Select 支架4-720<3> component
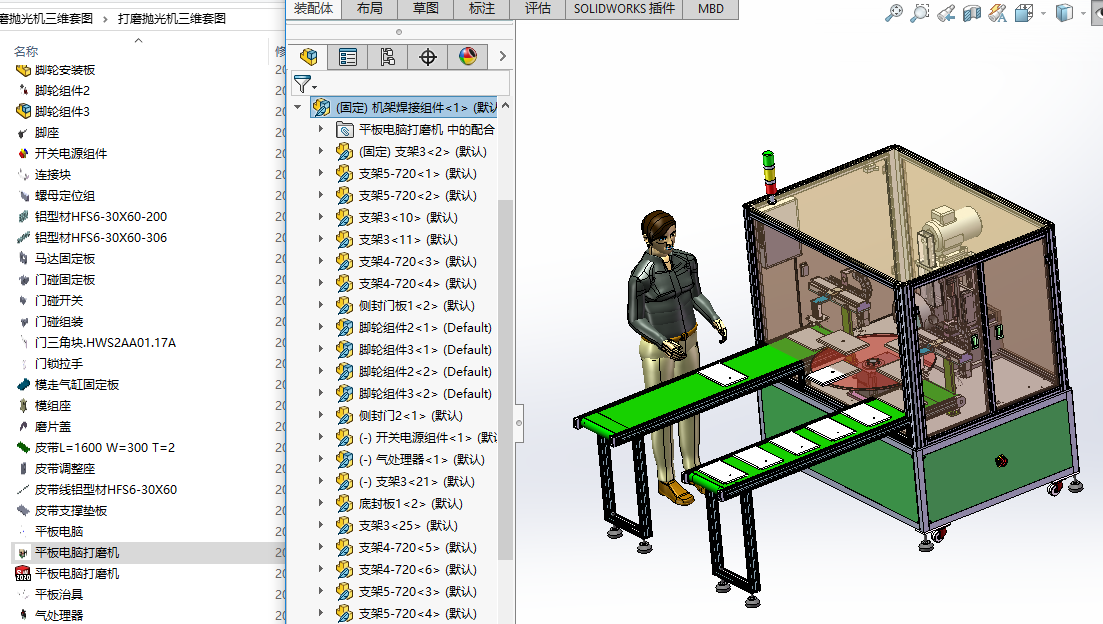 [417, 262]
